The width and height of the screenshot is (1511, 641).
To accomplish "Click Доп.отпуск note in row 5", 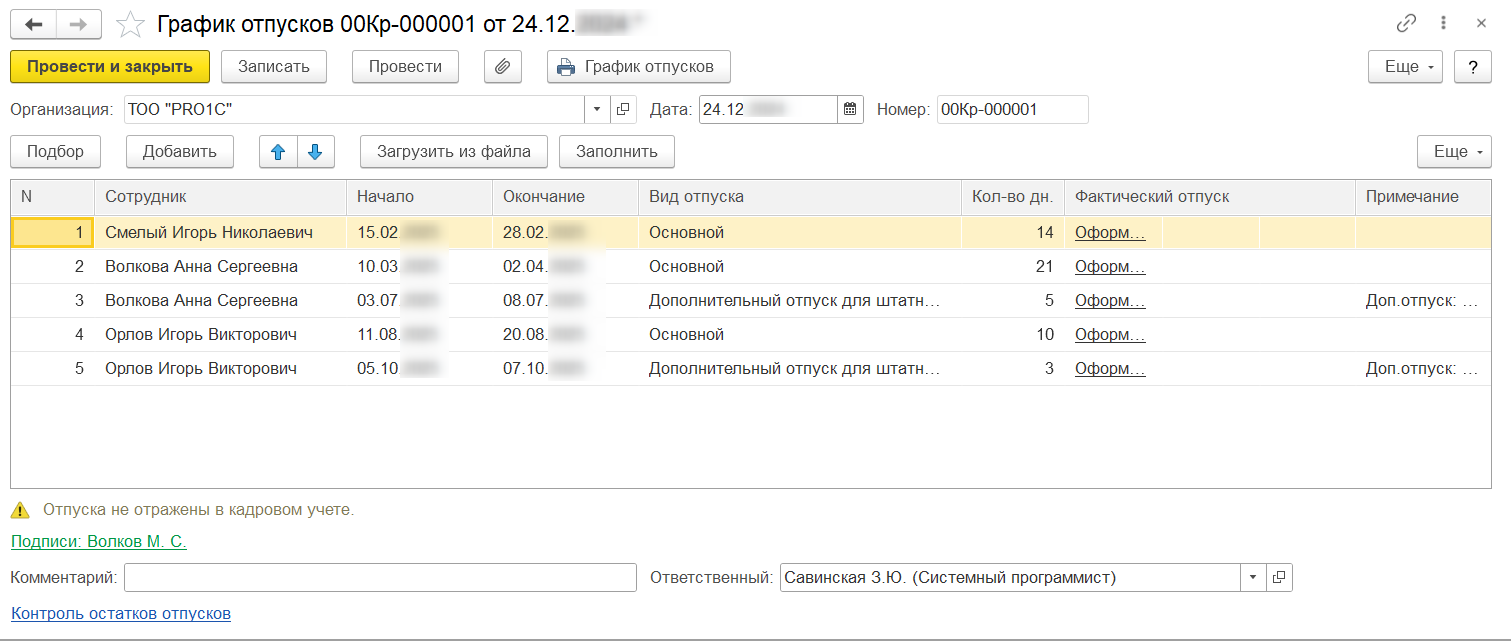I will pos(1424,369).
